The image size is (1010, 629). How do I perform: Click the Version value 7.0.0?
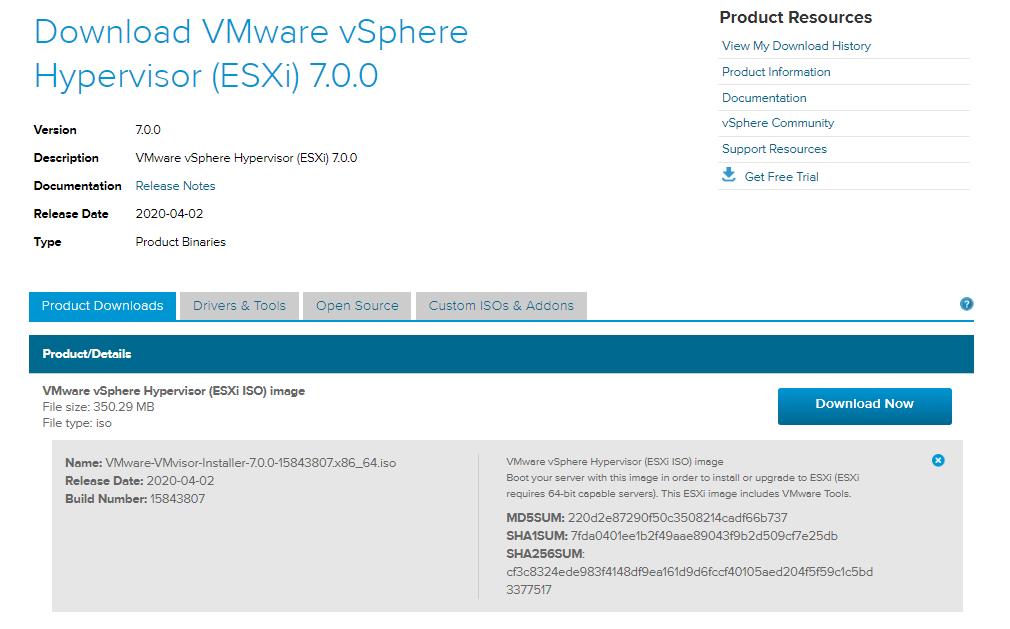tap(148, 130)
